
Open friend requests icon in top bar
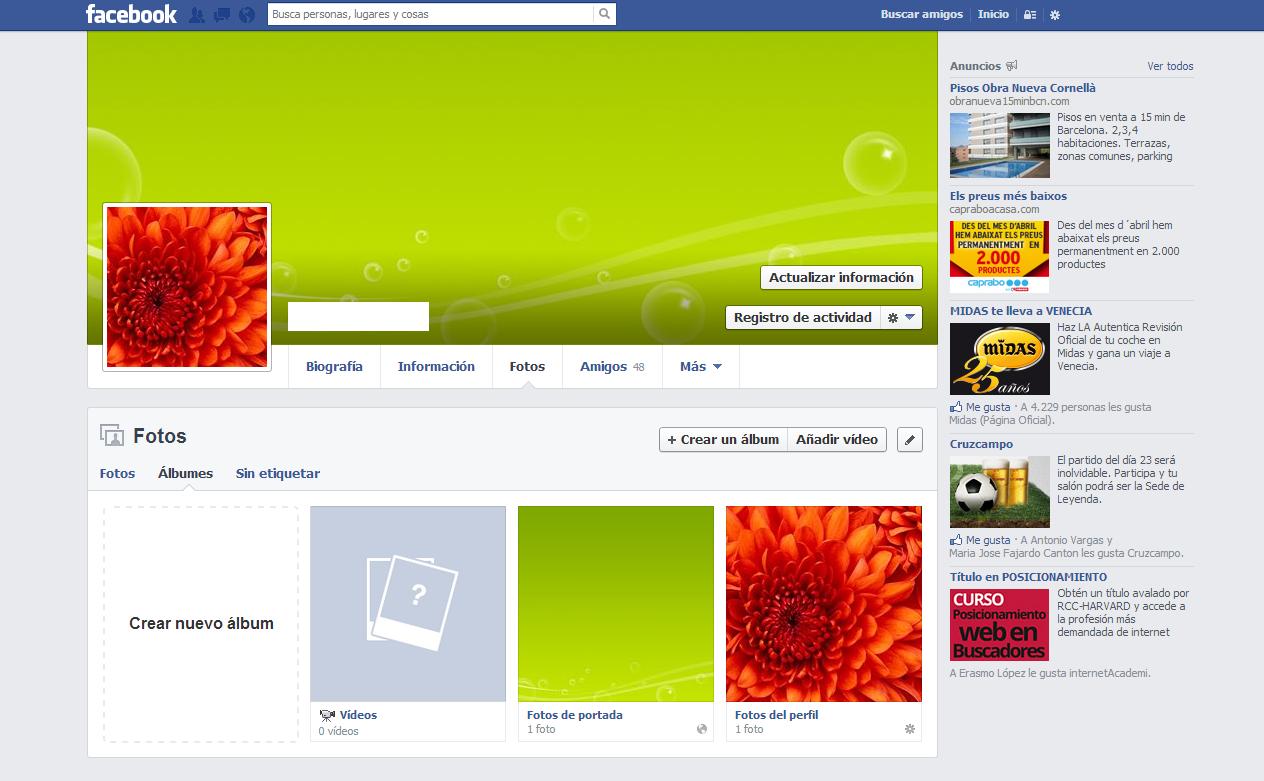click(197, 15)
